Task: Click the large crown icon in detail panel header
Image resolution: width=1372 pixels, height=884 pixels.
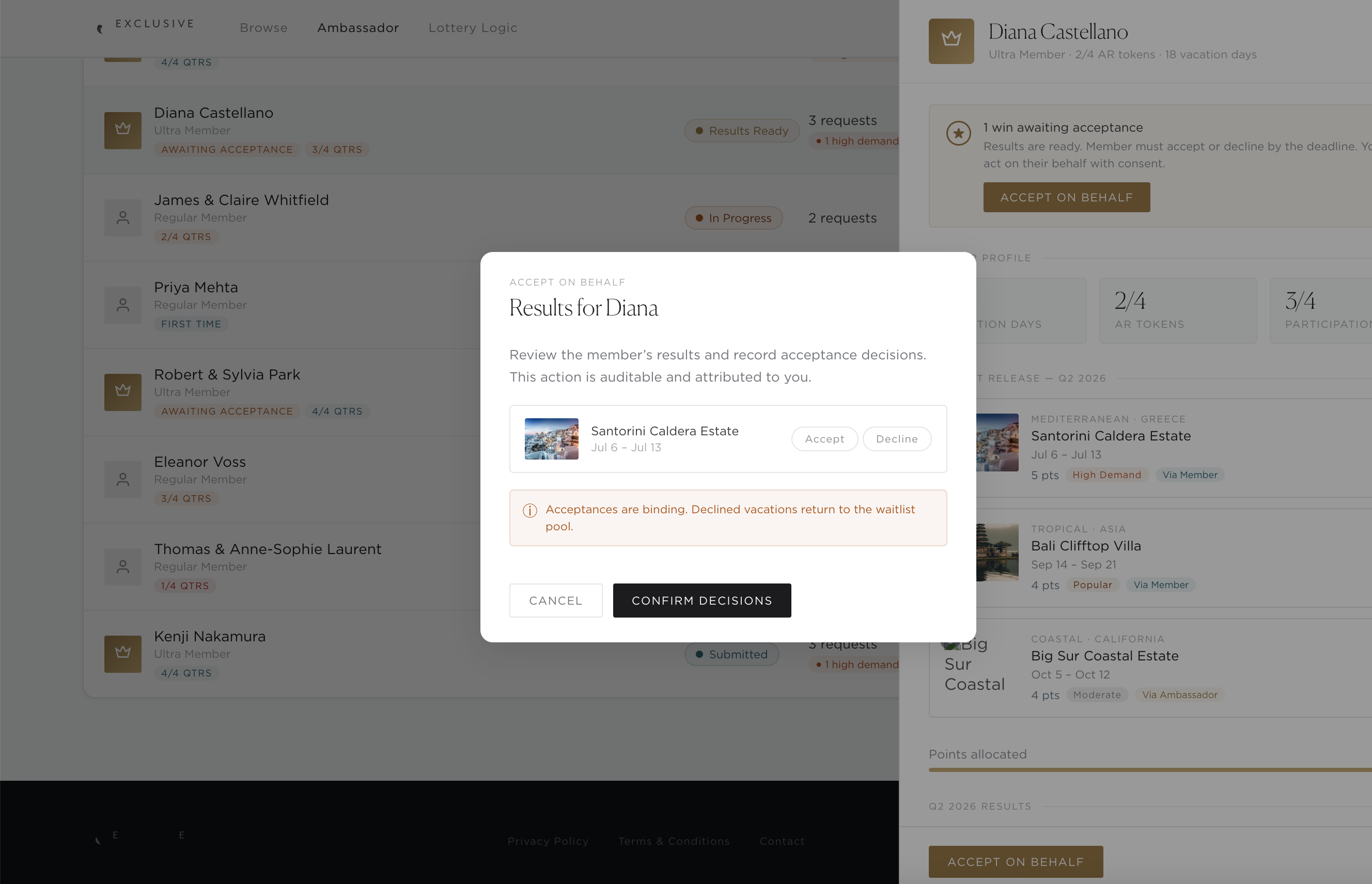Action: (951, 41)
